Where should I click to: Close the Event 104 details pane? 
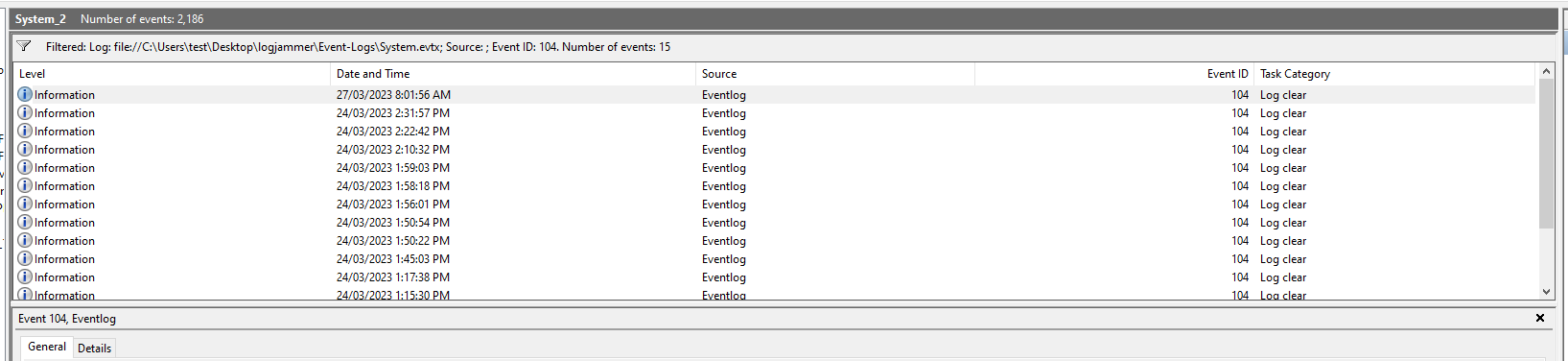coord(1540,318)
